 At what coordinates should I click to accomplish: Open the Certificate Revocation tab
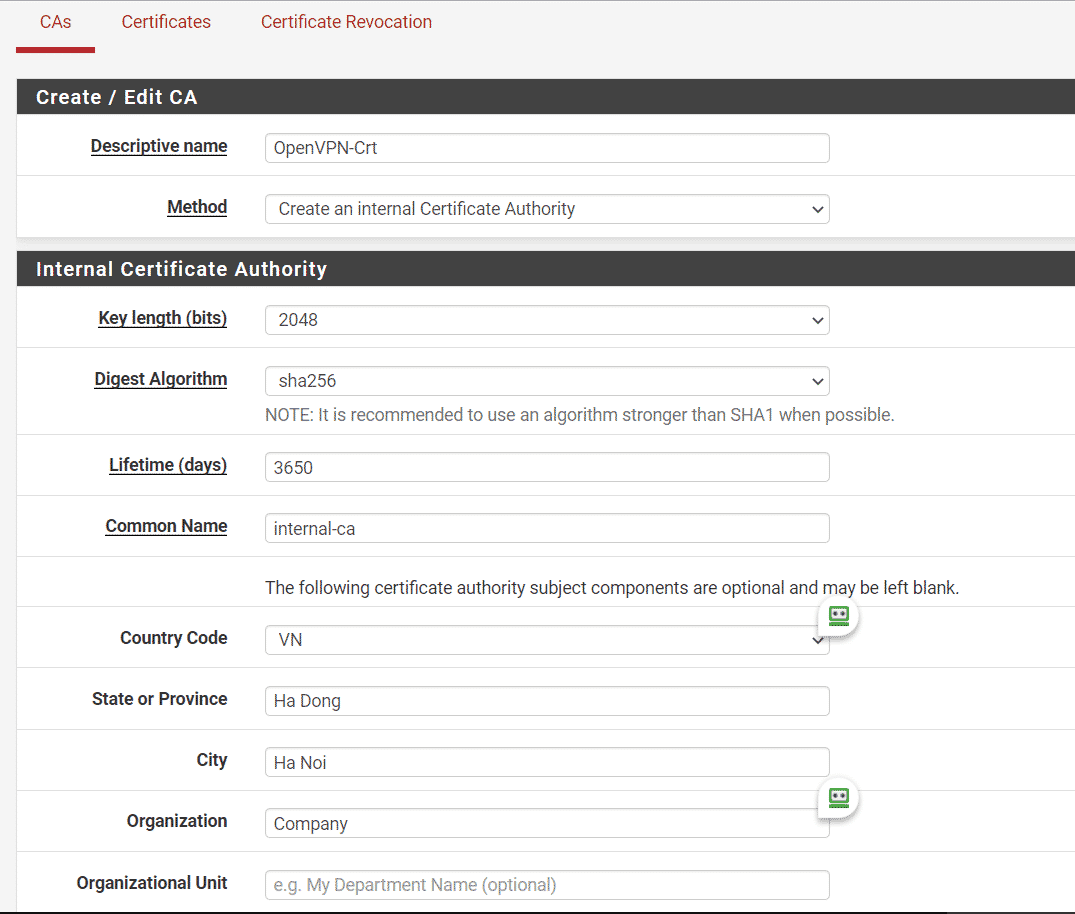coord(346,22)
